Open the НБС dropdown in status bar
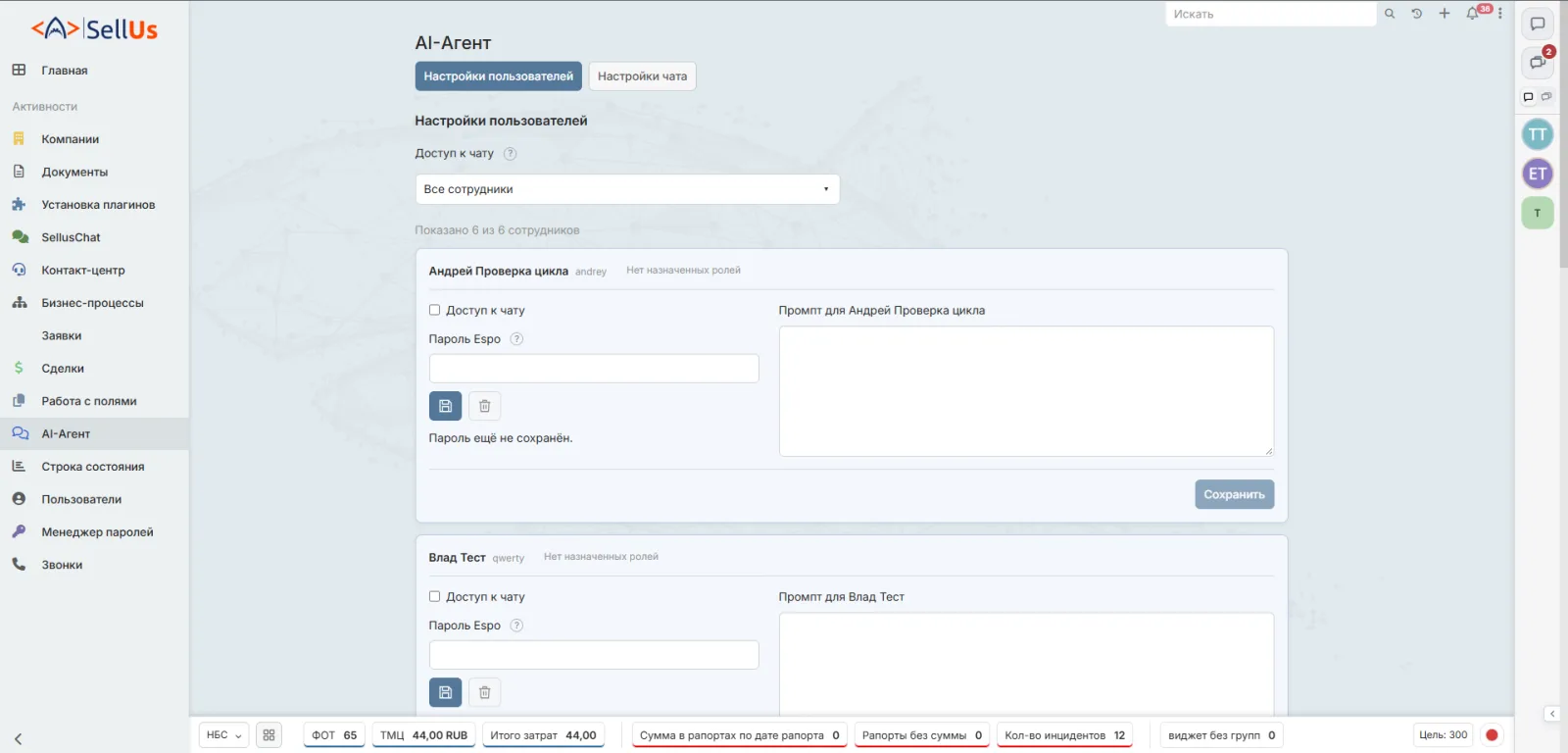 (223, 735)
